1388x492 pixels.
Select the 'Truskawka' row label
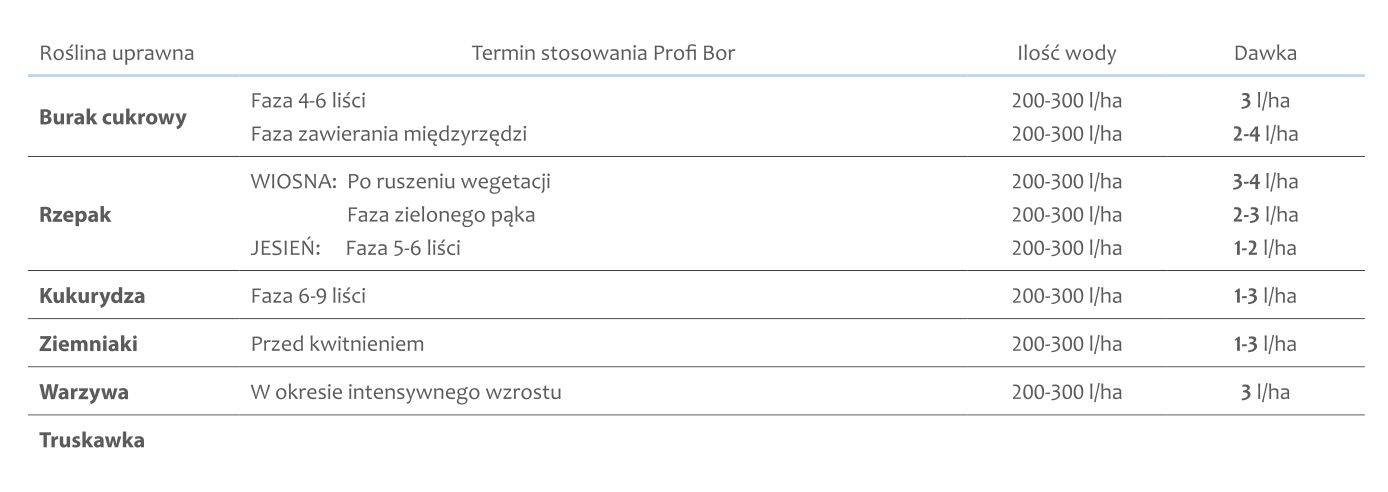click(x=92, y=440)
